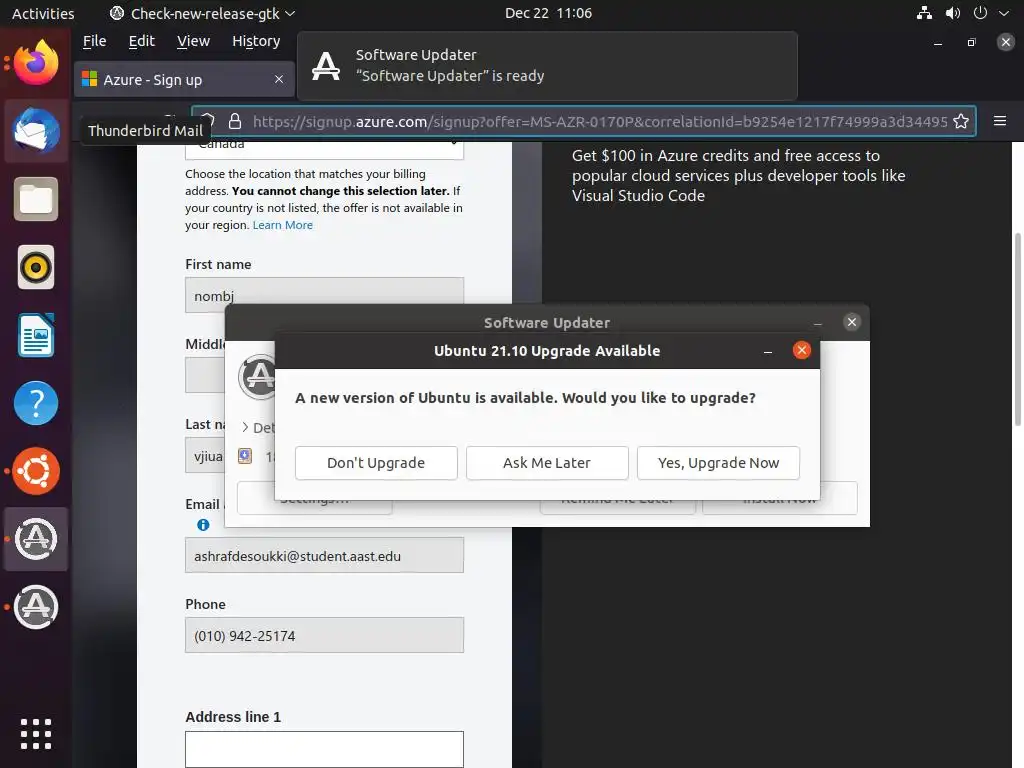This screenshot has height=768, width=1024.
Task: Open the clock showing Dec 22 11:06
Action: click(x=549, y=13)
